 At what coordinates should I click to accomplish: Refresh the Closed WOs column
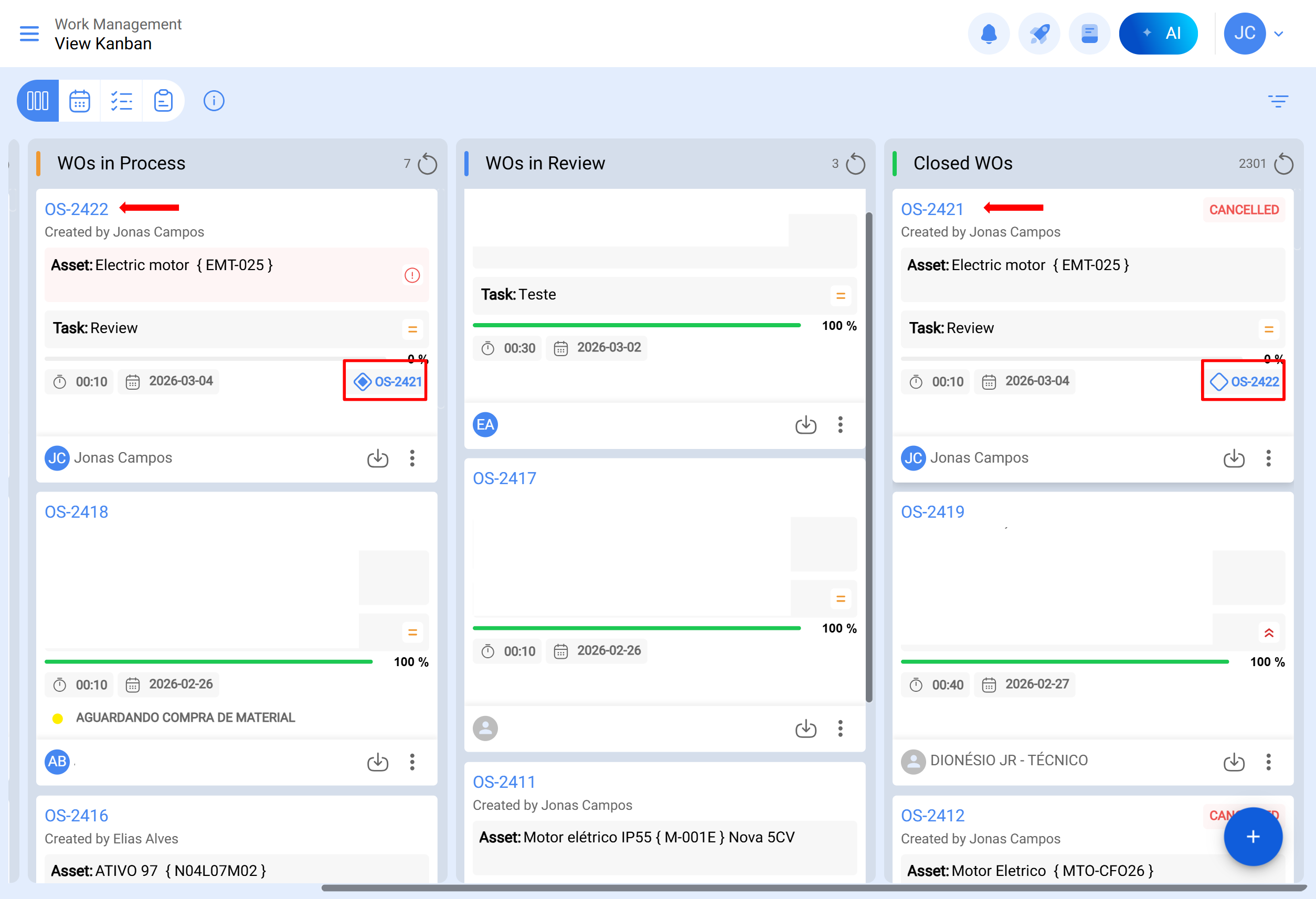pos(1283,164)
